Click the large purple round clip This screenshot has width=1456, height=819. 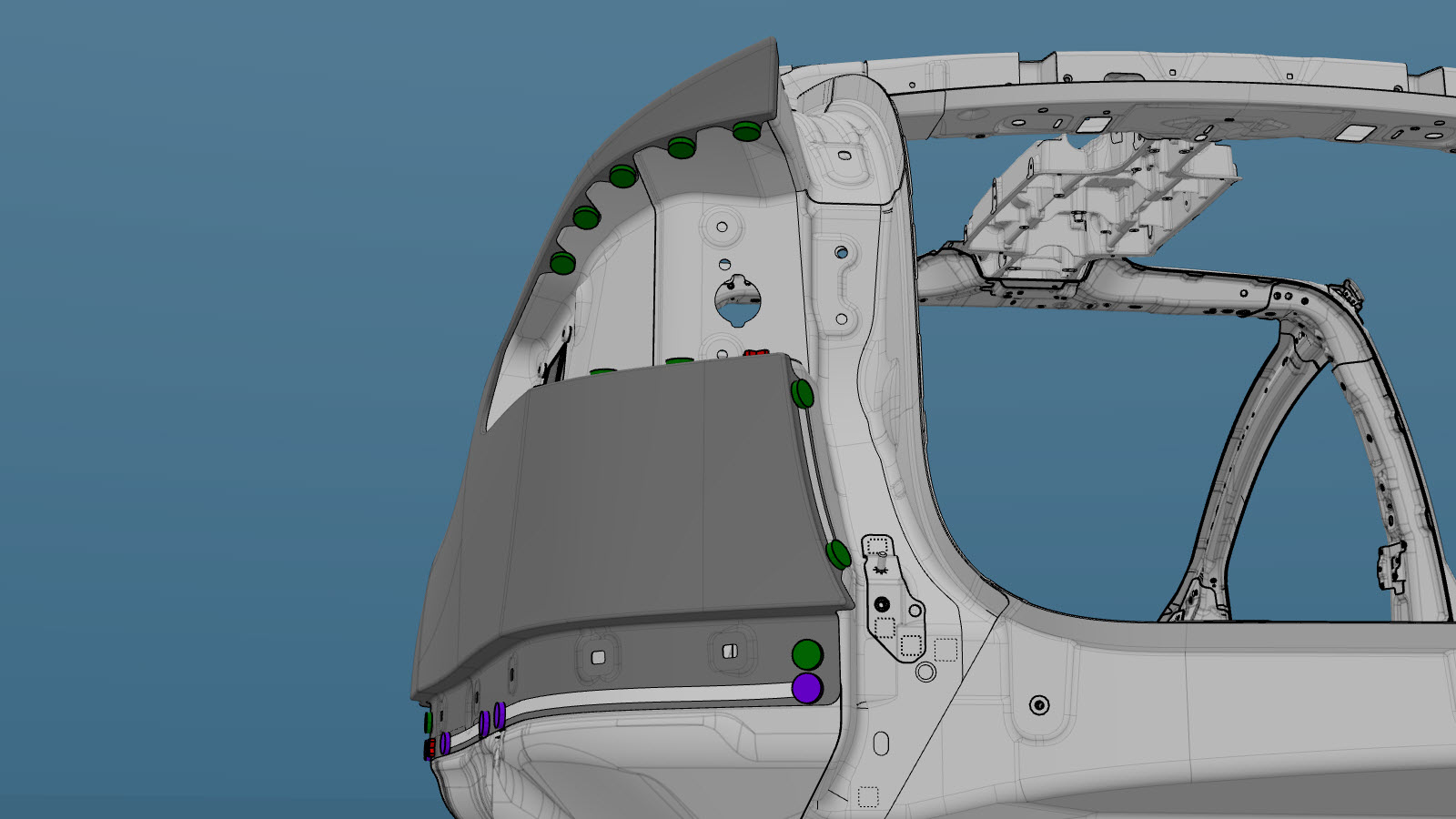pyautogui.click(x=807, y=689)
